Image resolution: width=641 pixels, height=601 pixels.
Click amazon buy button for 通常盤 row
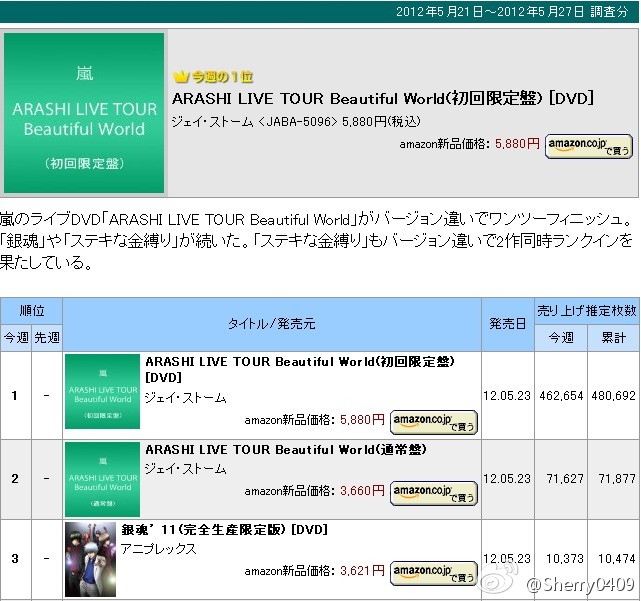point(434,493)
